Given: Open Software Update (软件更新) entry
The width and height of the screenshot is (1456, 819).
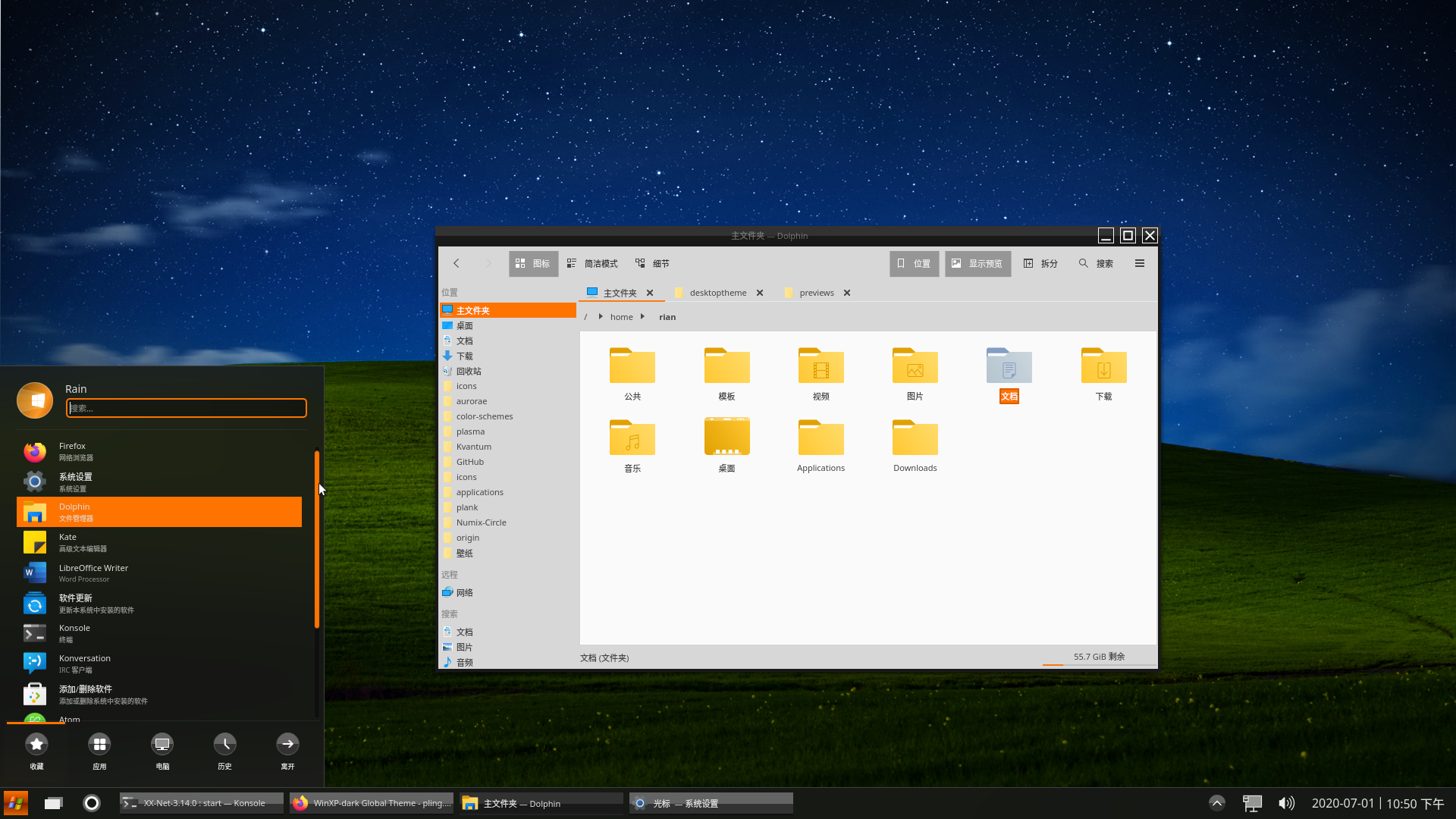Looking at the screenshot, I should click(159, 603).
